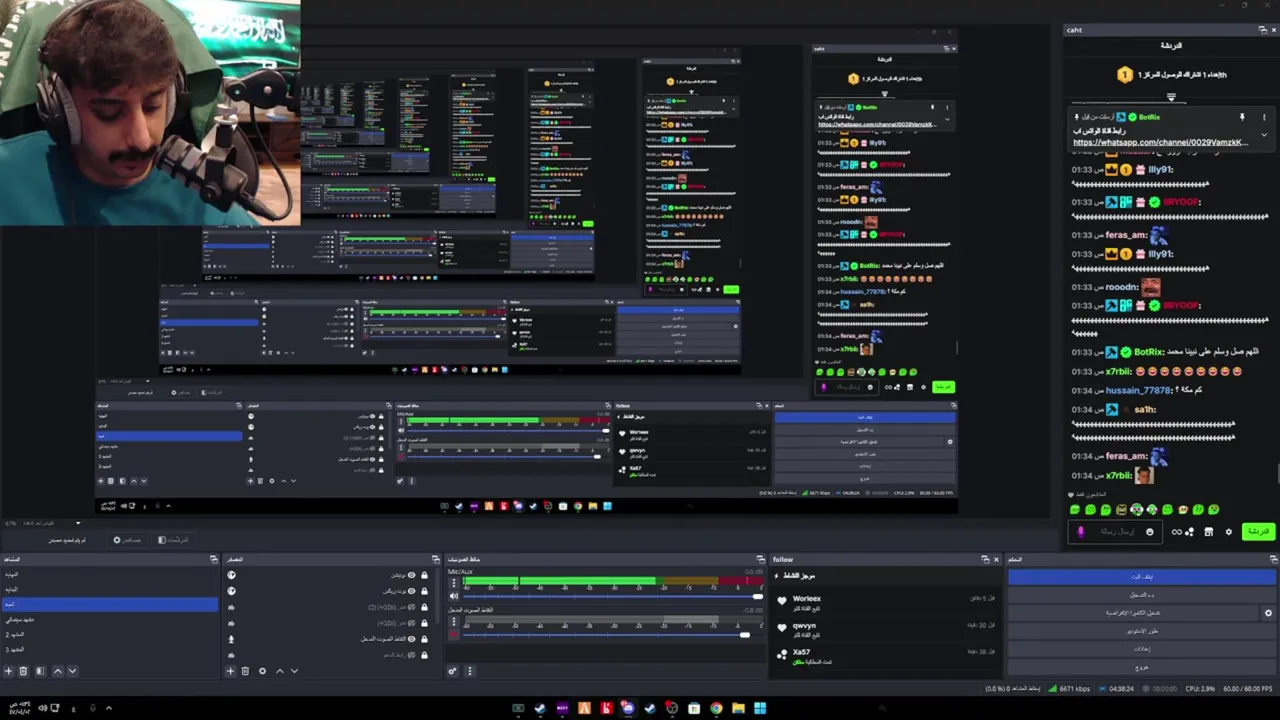Screen dimensions: 1280x720
Task: Open advanced audio properties gear in mixer
Action: [x=453, y=670]
